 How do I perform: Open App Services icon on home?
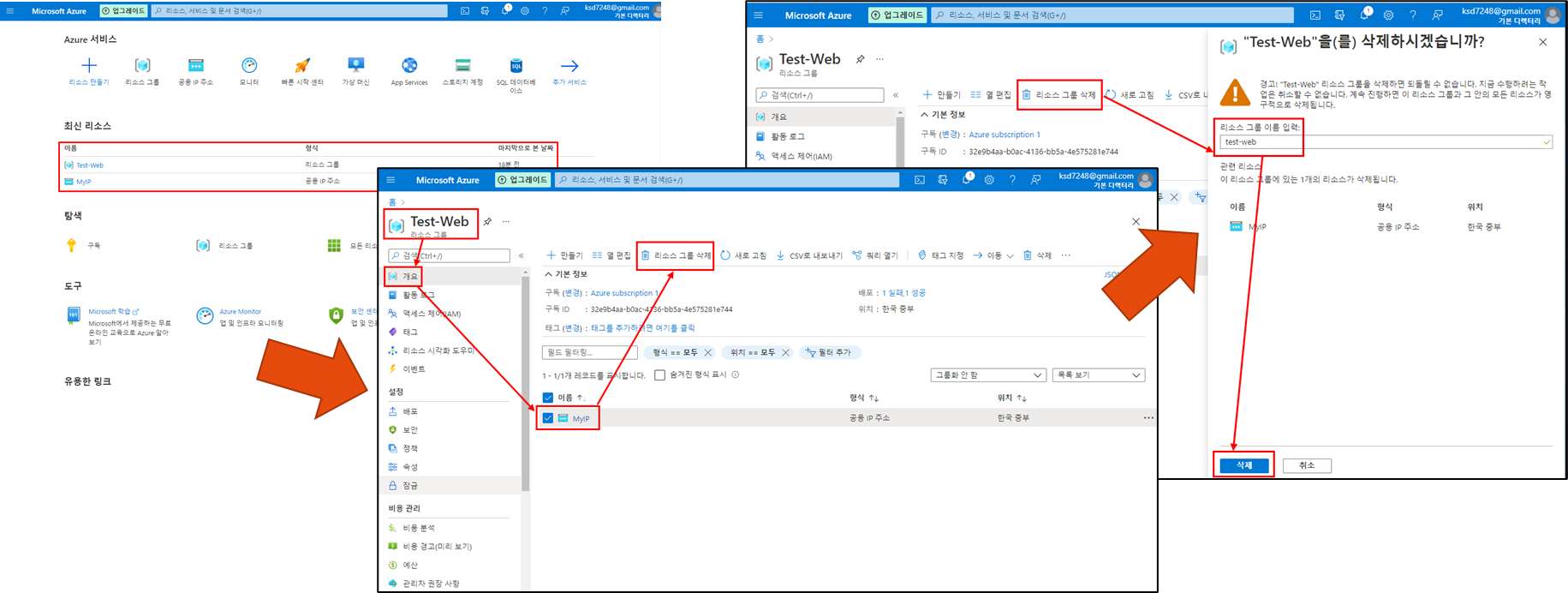[x=409, y=65]
